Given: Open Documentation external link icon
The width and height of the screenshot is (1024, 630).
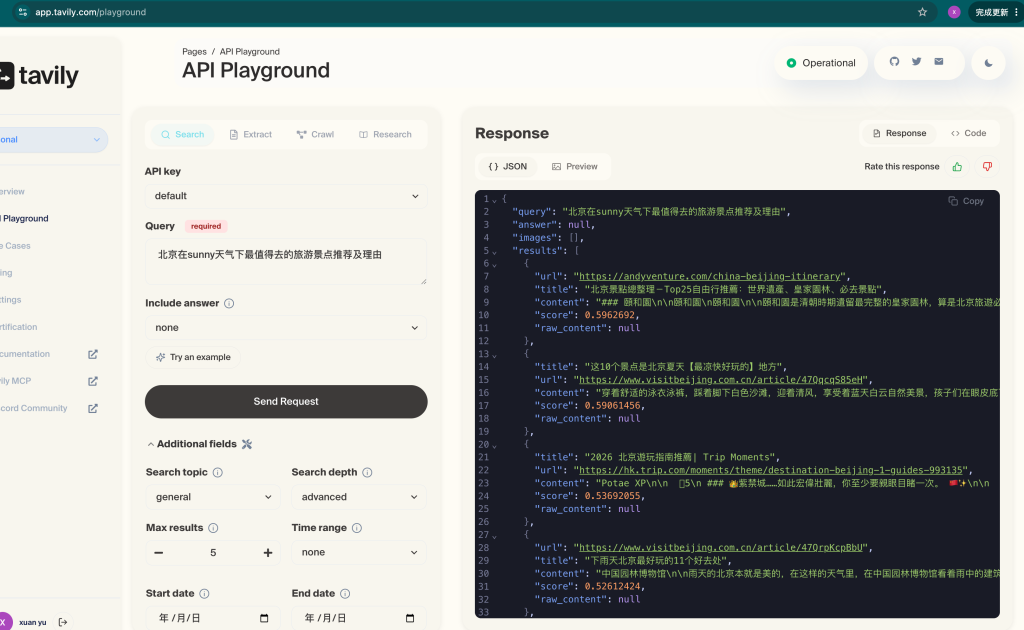Looking at the screenshot, I should point(93,354).
